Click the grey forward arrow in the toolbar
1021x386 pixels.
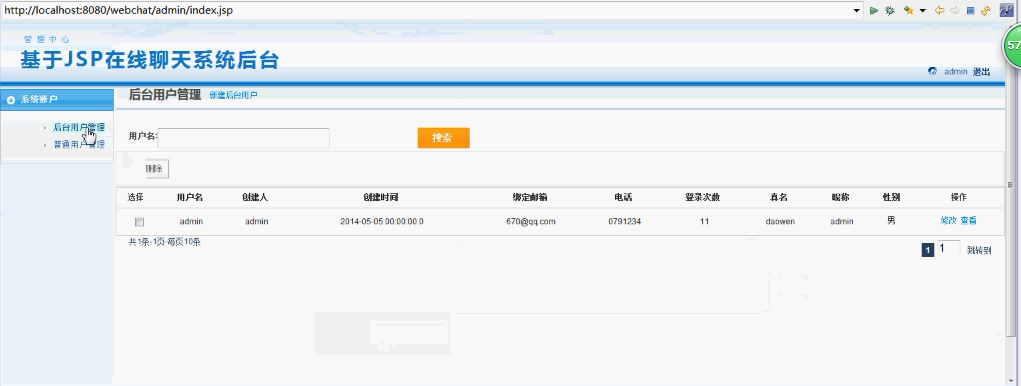click(x=955, y=10)
